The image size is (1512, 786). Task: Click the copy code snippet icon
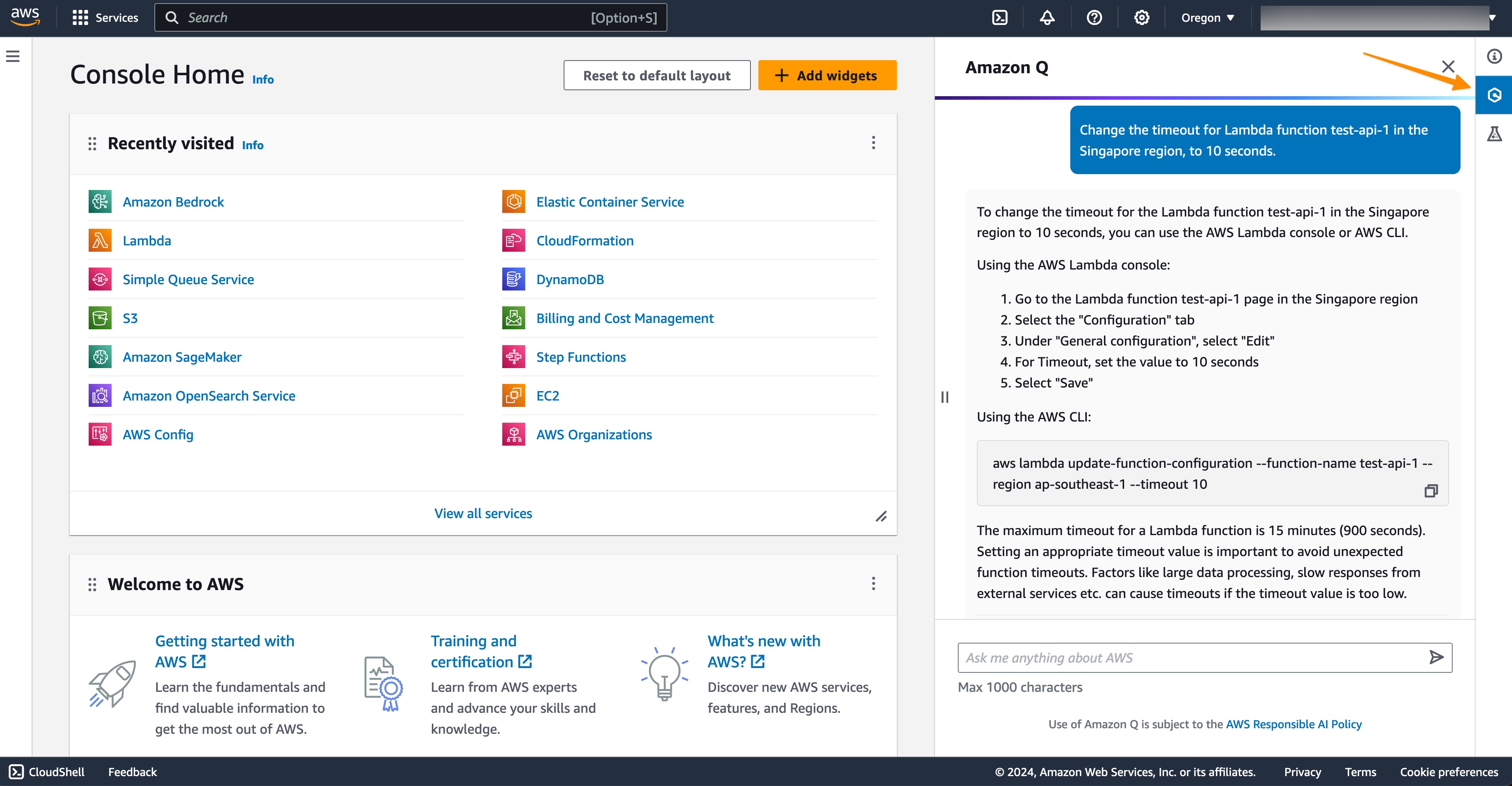[x=1431, y=491]
